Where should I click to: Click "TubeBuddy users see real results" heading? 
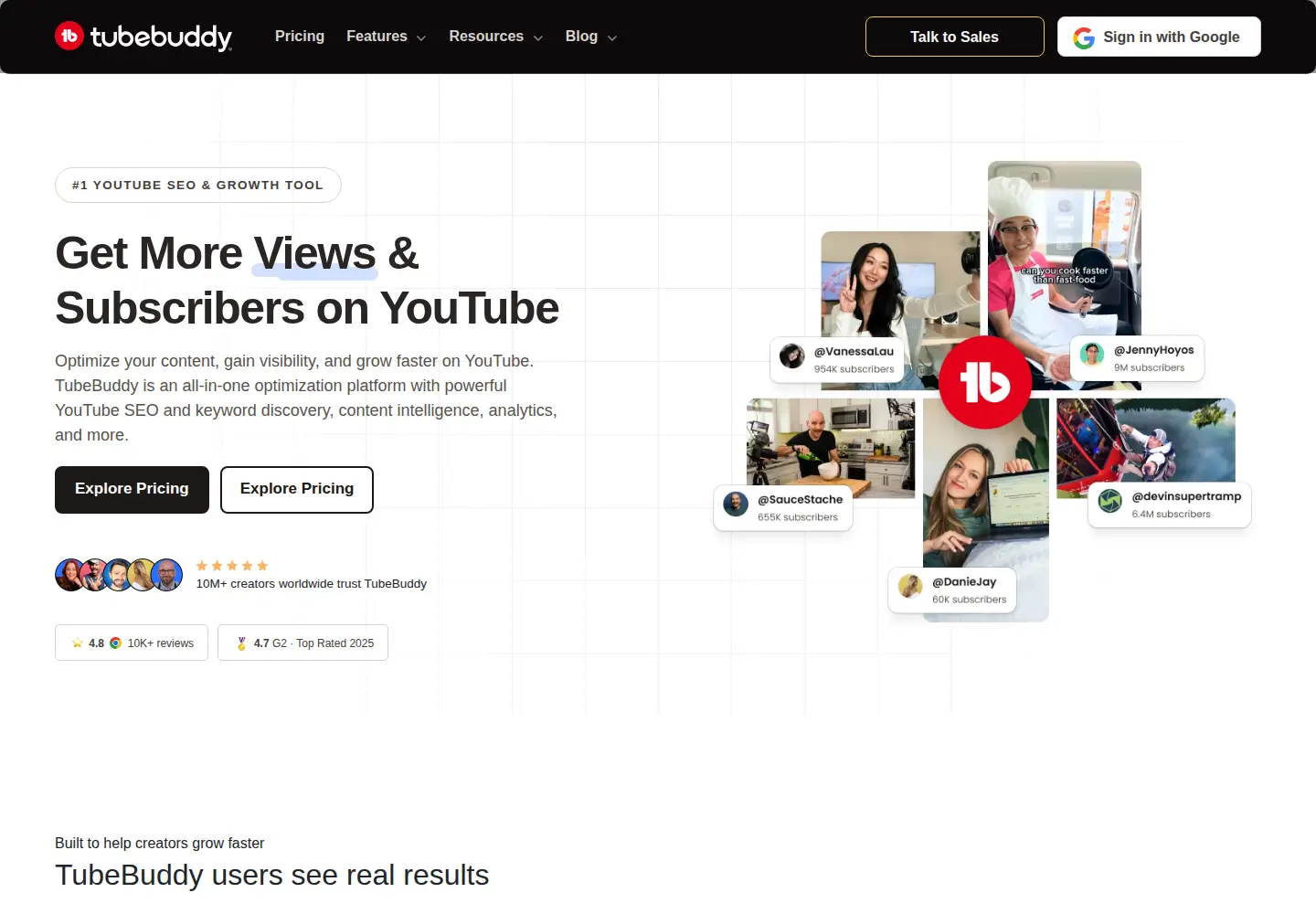tap(272, 875)
